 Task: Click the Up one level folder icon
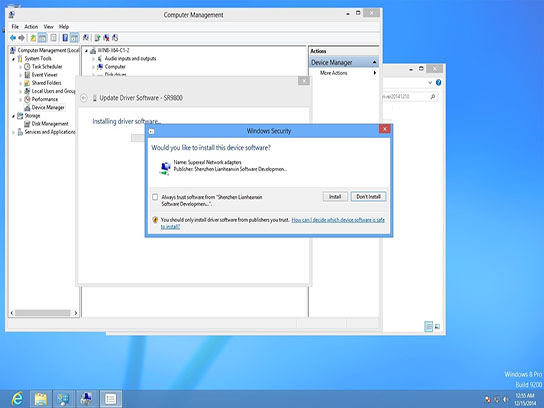(33, 38)
